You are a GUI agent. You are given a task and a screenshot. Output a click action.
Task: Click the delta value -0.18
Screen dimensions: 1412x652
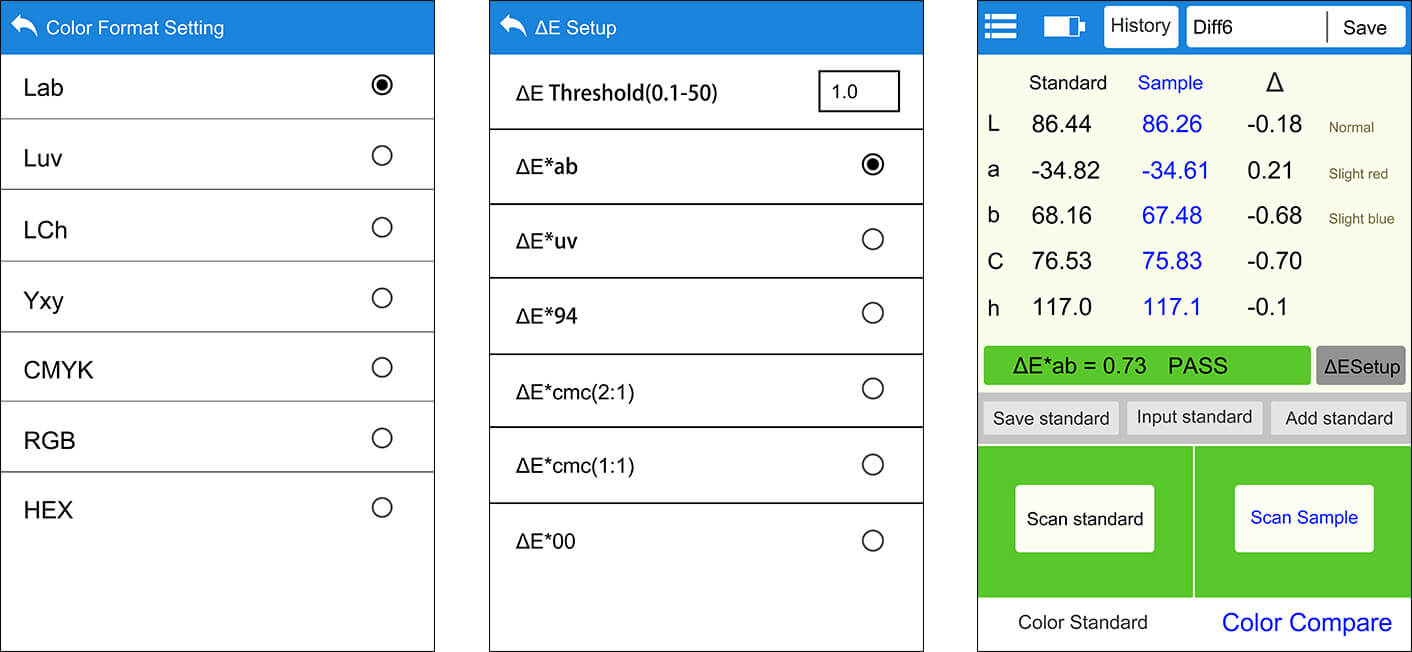1274,125
